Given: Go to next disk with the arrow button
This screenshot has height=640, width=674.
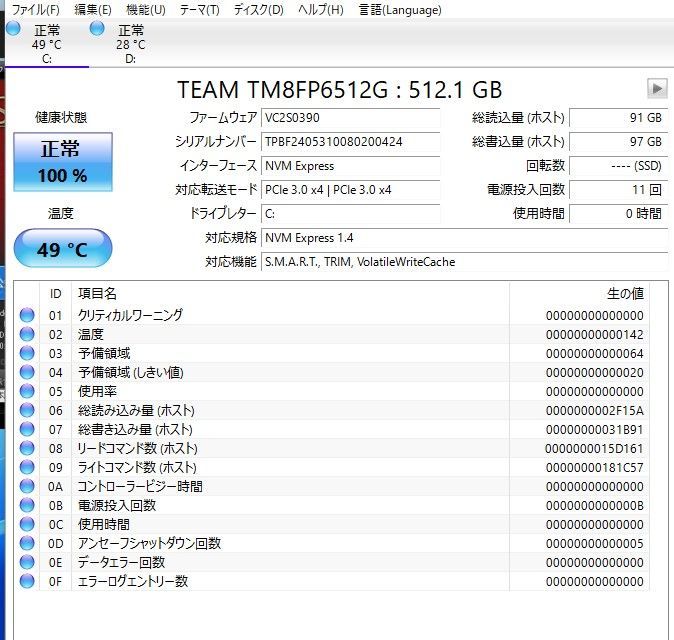Looking at the screenshot, I should [657, 89].
